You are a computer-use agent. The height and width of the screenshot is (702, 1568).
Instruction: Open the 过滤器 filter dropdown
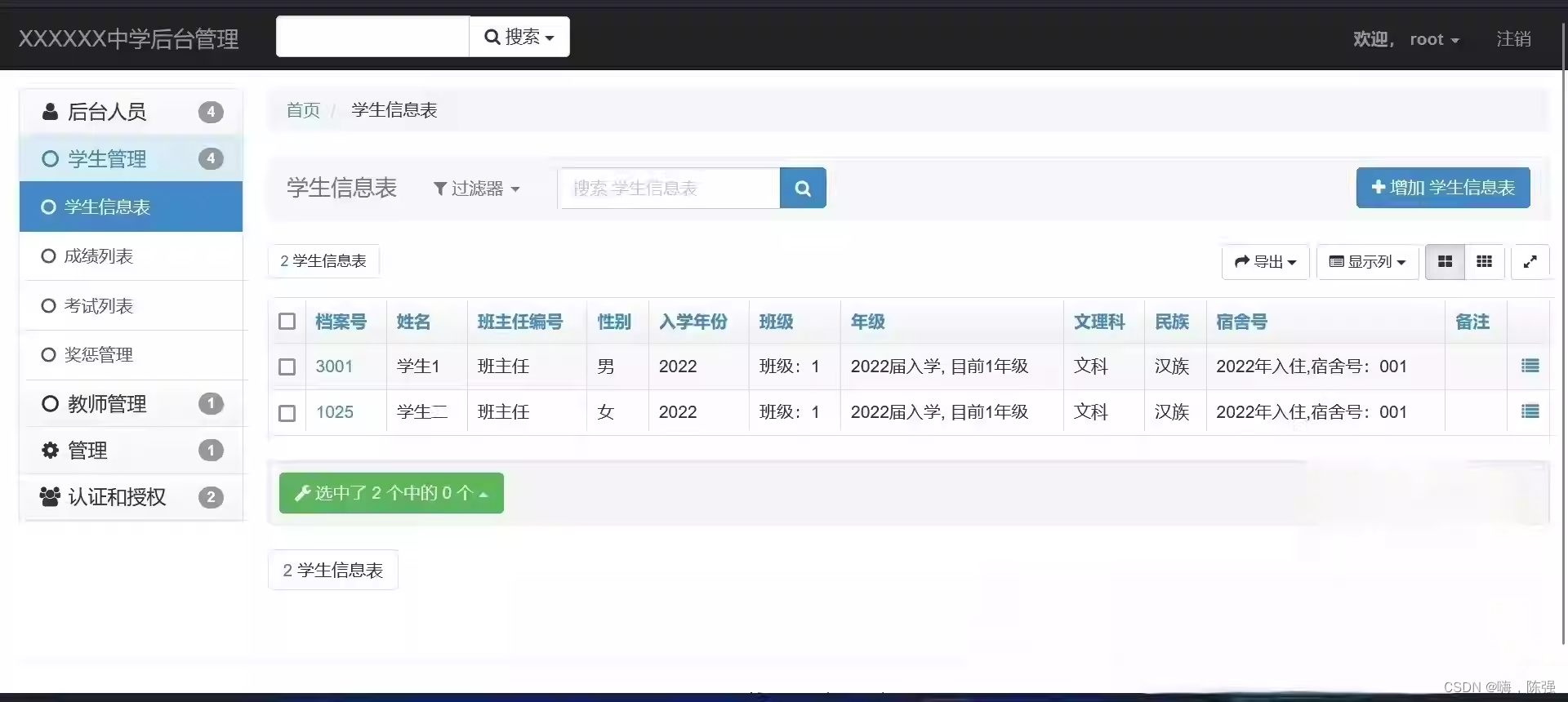coord(476,189)
